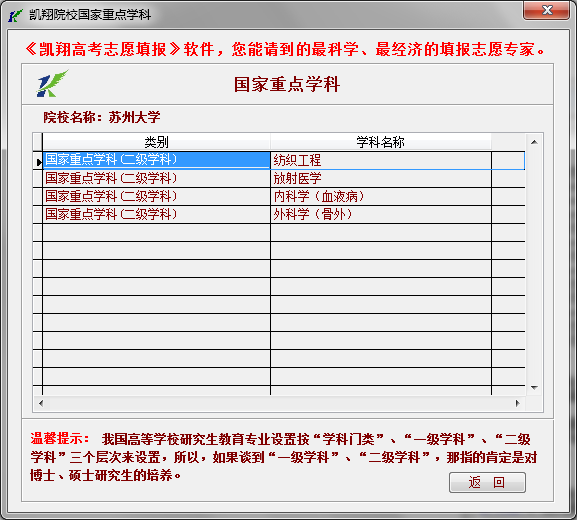
Task: Click the 温馨提示 label
Action: click(x=60, y=439)
